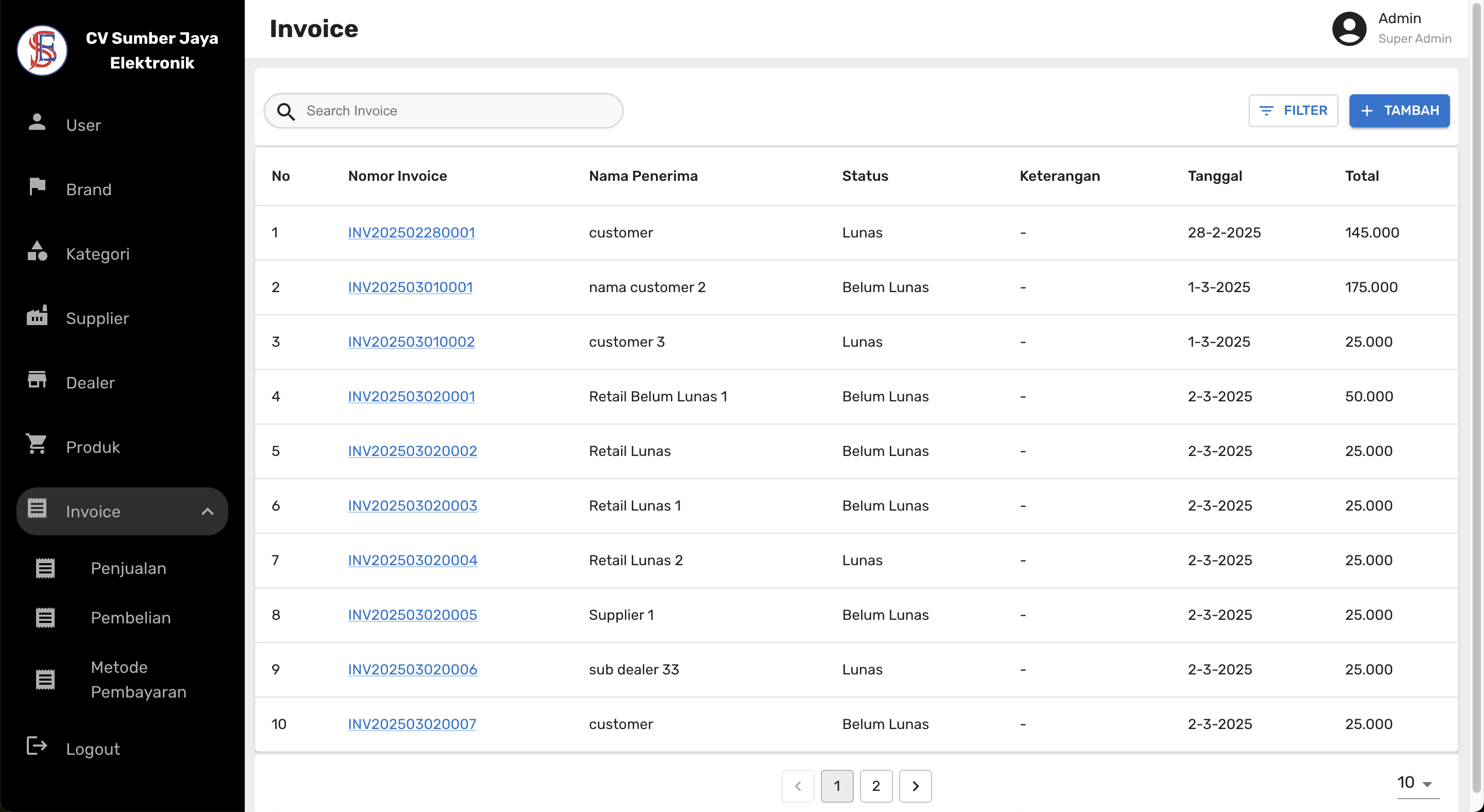Open the rows-per-page dropdown showing 10
This screenshot has height=812, width=1484.
[1416, 783]
